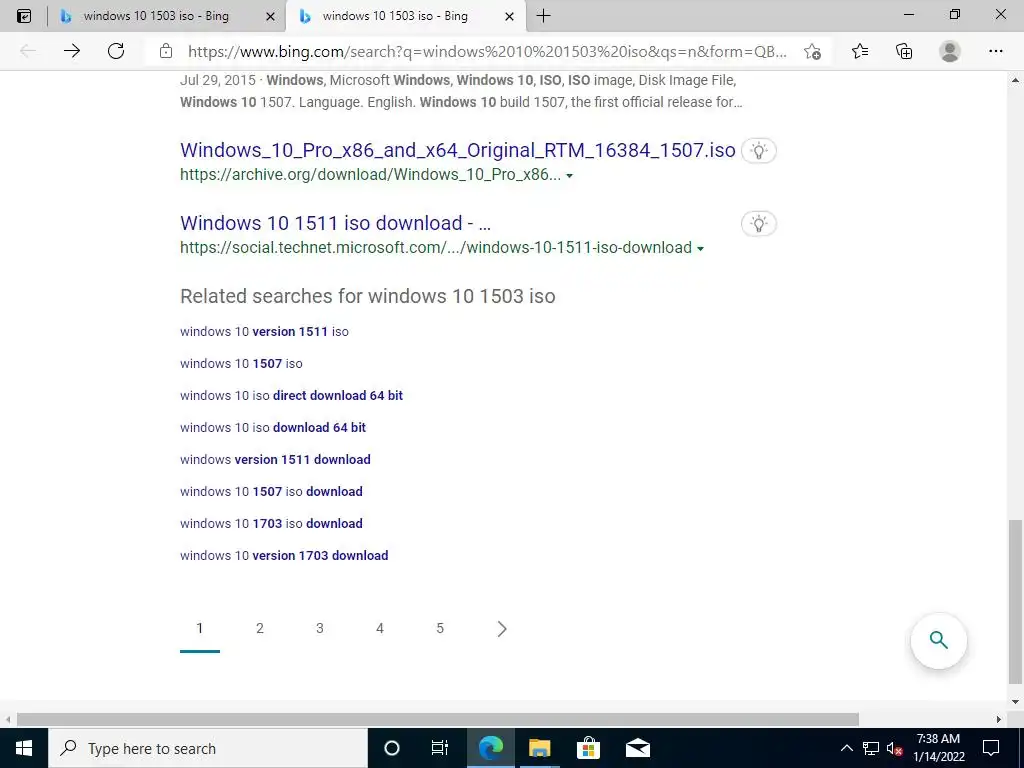Open tab actions menu icon
Viewport: 1024px width, 768px height.
tap(24, 16)
